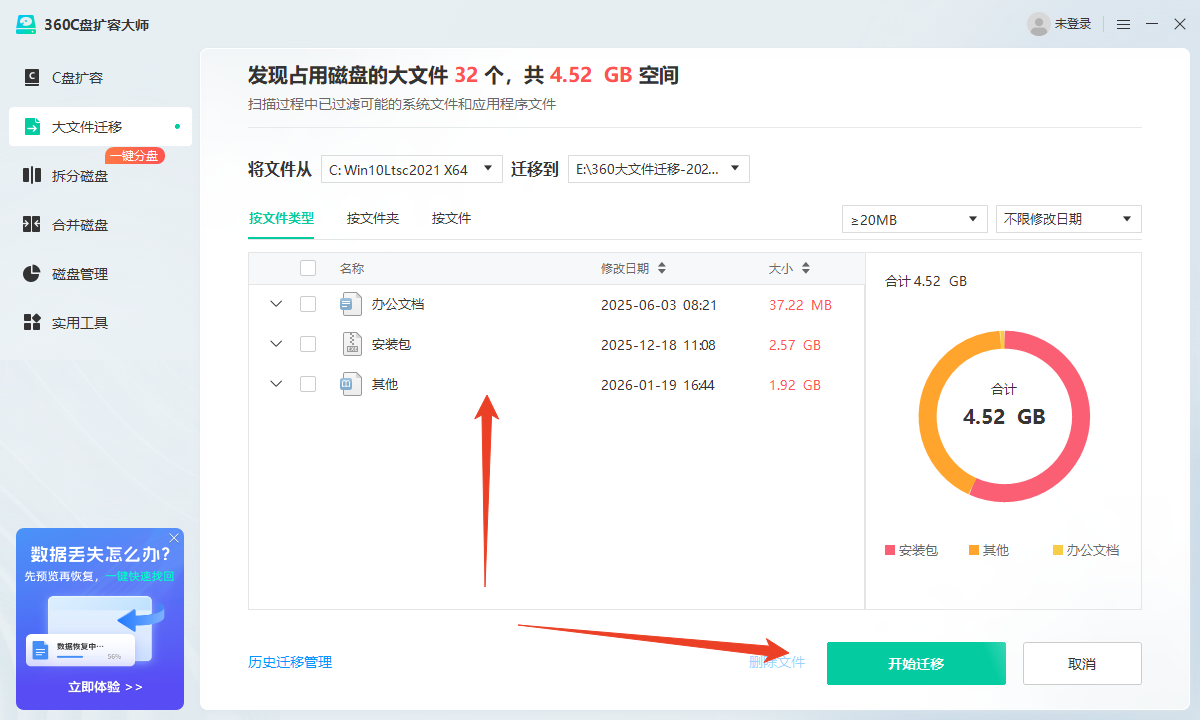This screenshot has height=720, width=1200.
Task: Open the 不限修改日期 dropdown
Action: pos(1068,218)
